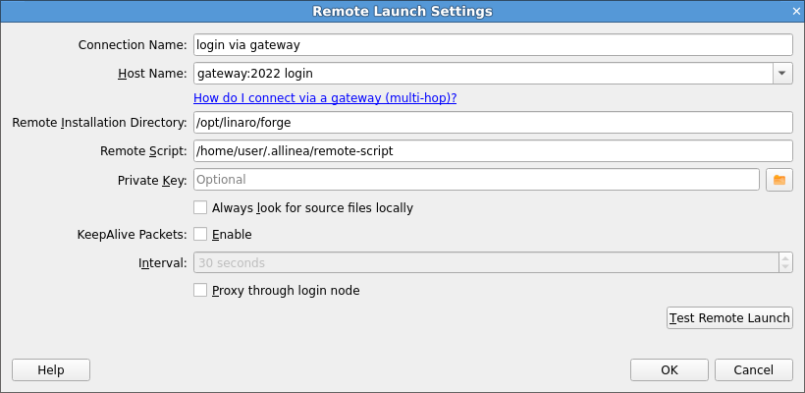Decrease Interval with spinner down arrow
The width and height of the screenshot is (805, 393).
[785, 268]
